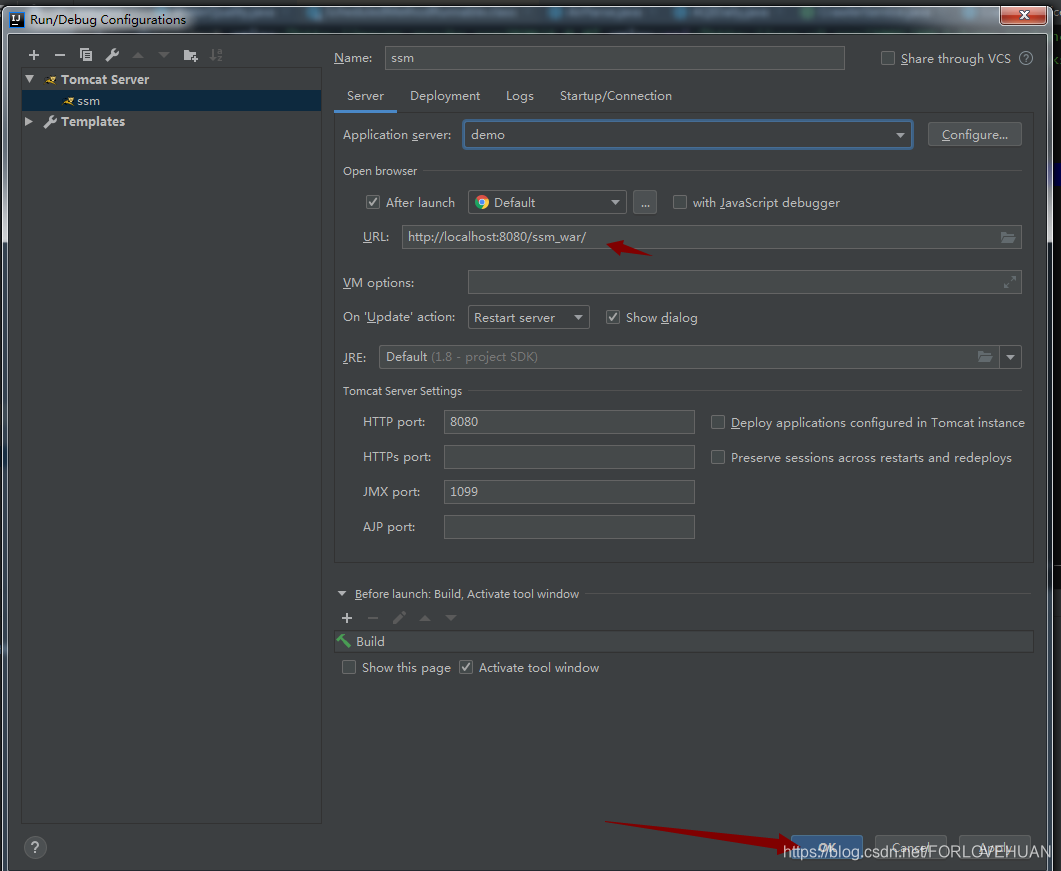The height and width of the screenshot is (871, 1061).
Task: Click the Cancel button
Action: (911, 847)
